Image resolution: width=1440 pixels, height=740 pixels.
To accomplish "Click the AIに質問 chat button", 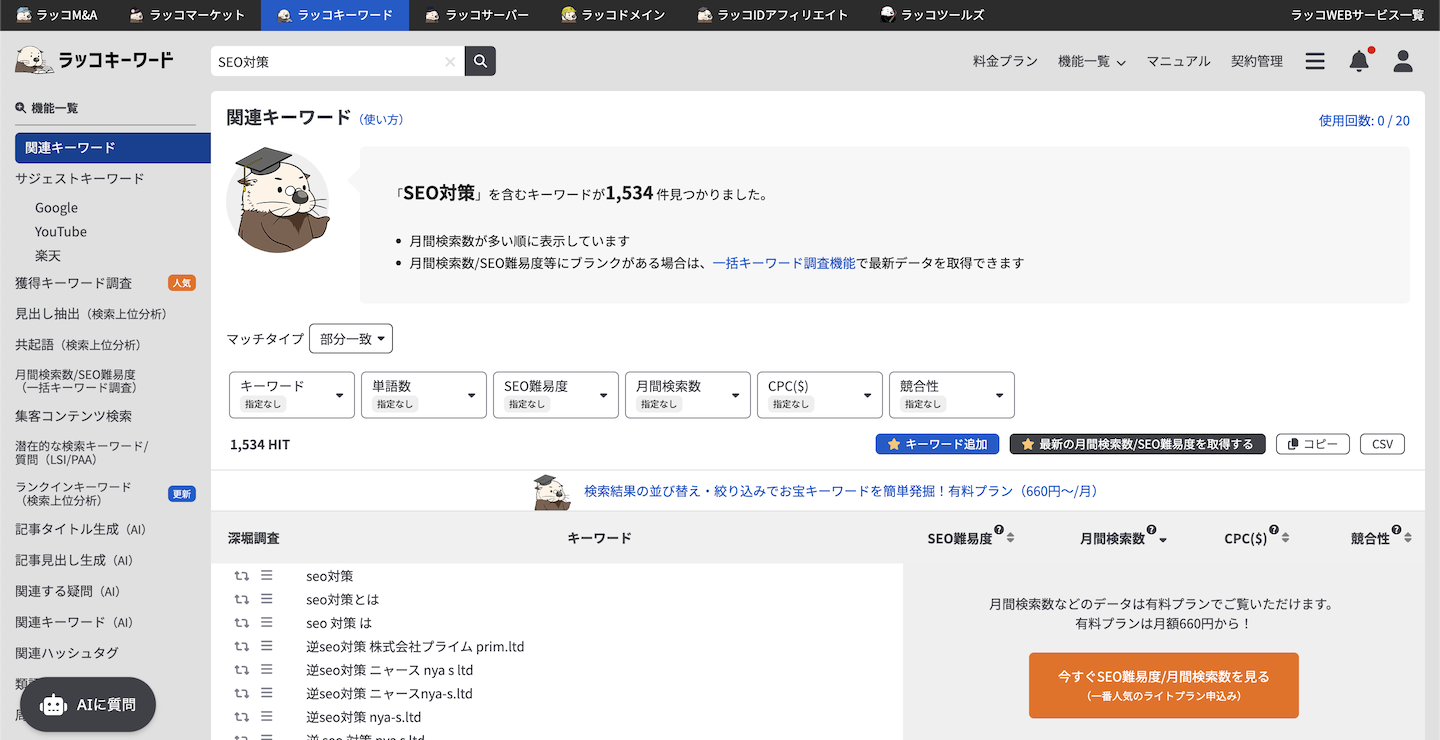I will pyautogui.click(x=88, y=704).
